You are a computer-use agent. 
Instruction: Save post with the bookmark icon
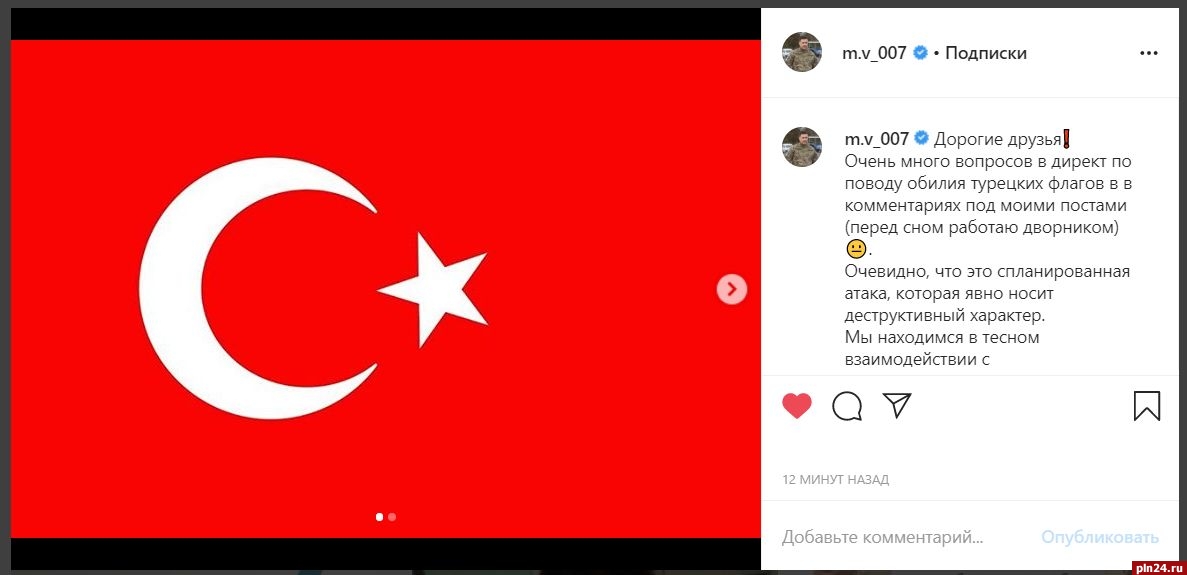click(x=1147, y=406)
